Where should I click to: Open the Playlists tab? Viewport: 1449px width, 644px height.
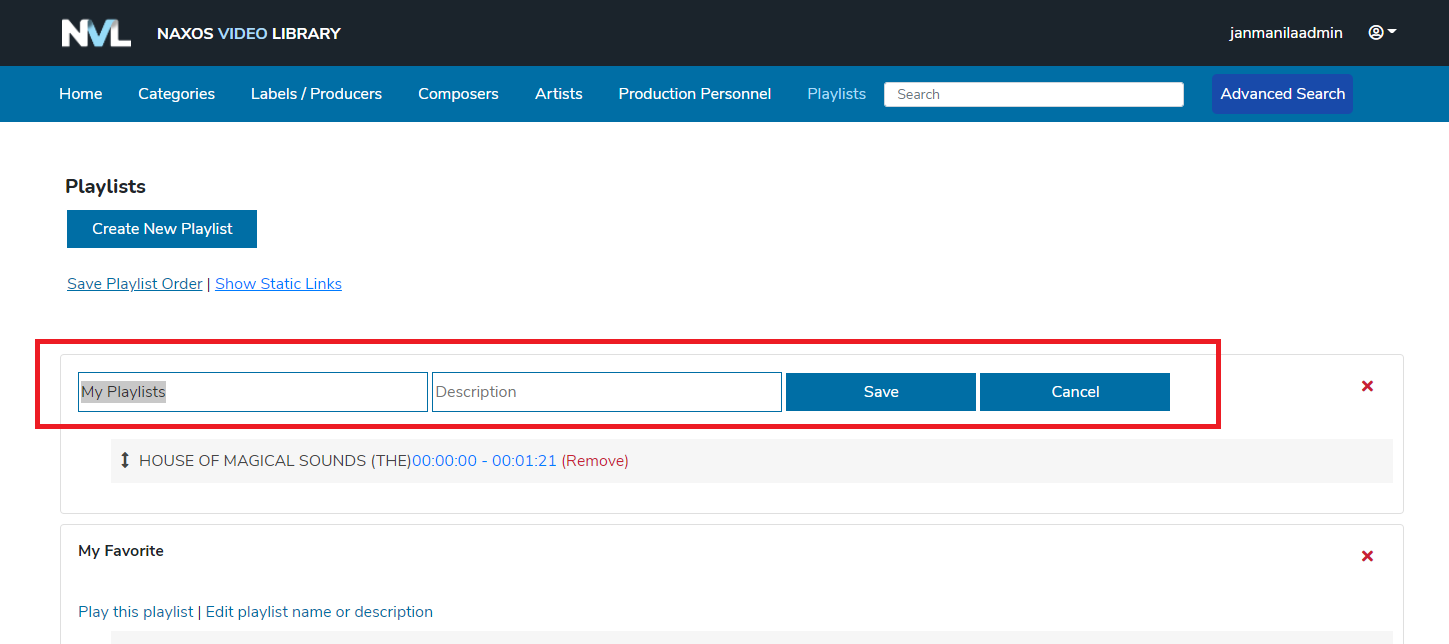(836, 94)
